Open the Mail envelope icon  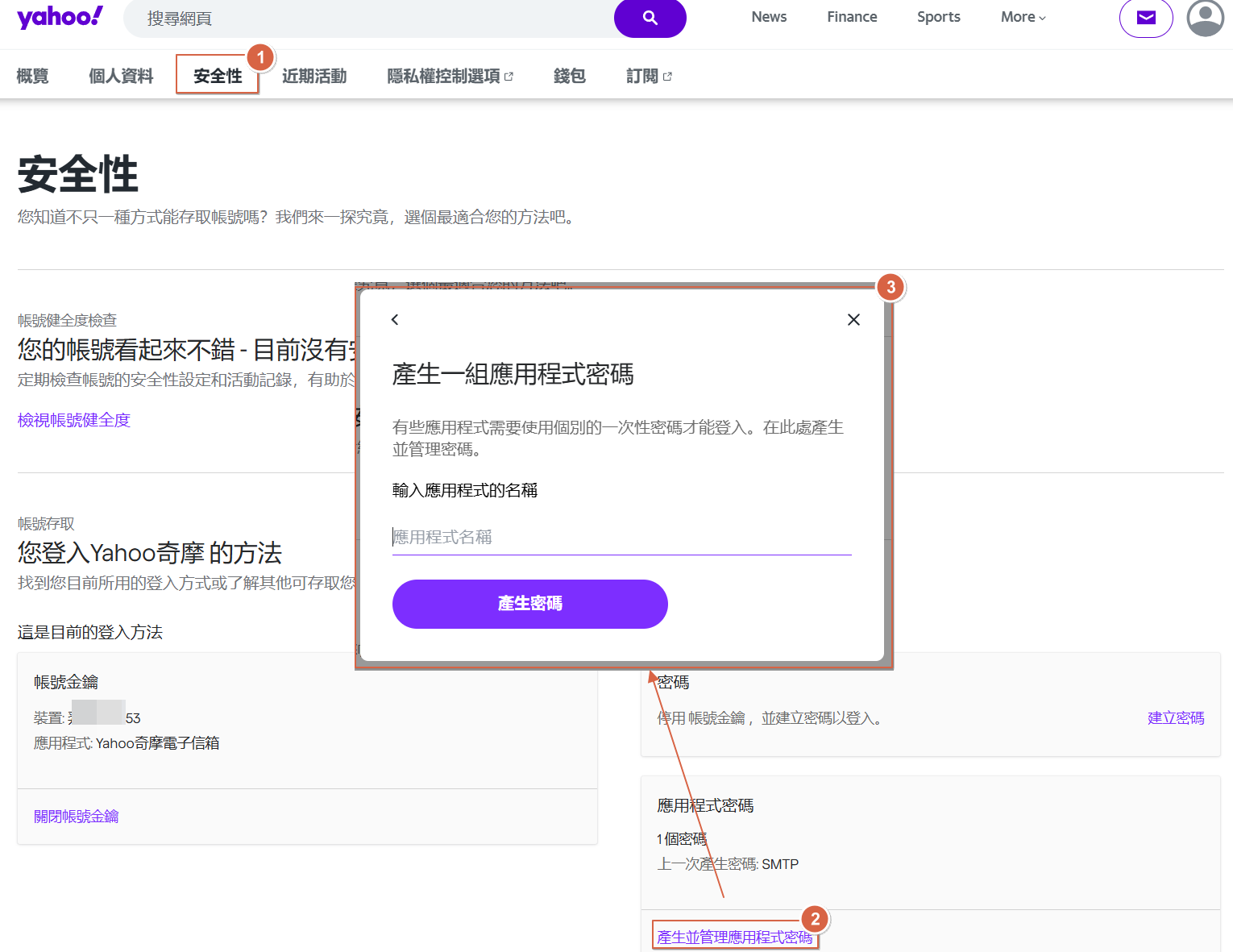[x=1145, y=18]
